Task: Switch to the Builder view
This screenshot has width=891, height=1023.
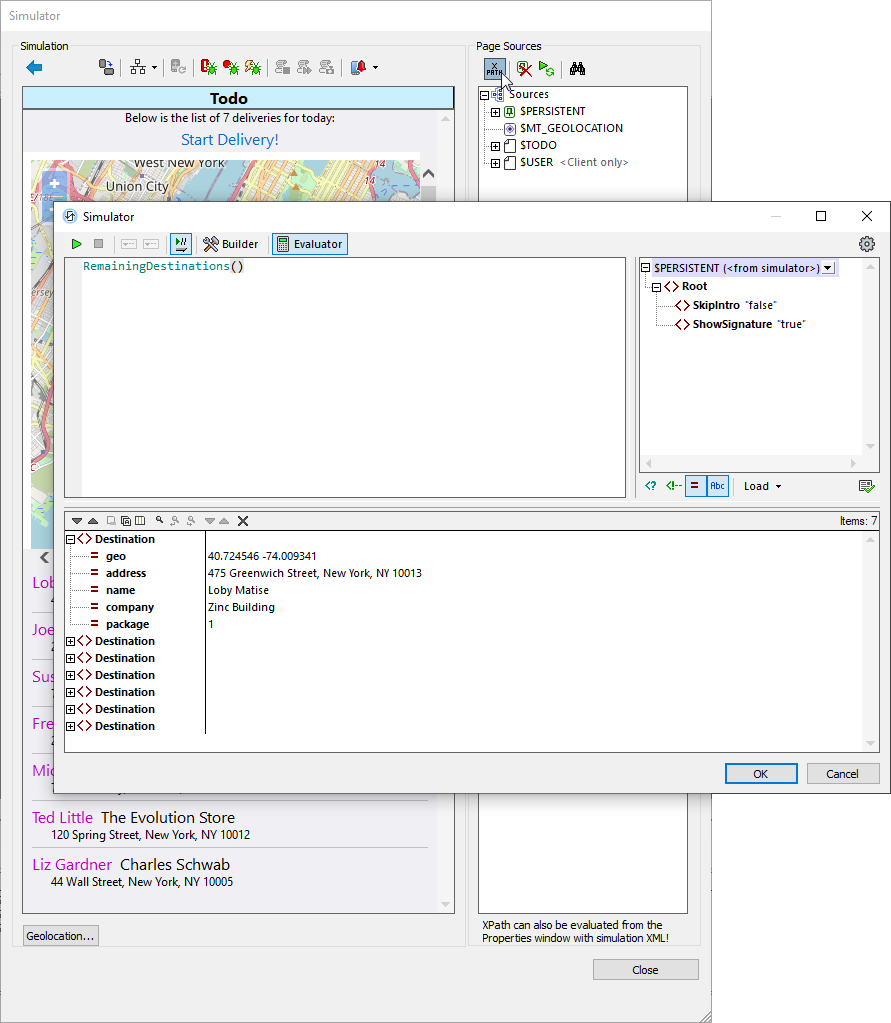Action: [231, 243]
